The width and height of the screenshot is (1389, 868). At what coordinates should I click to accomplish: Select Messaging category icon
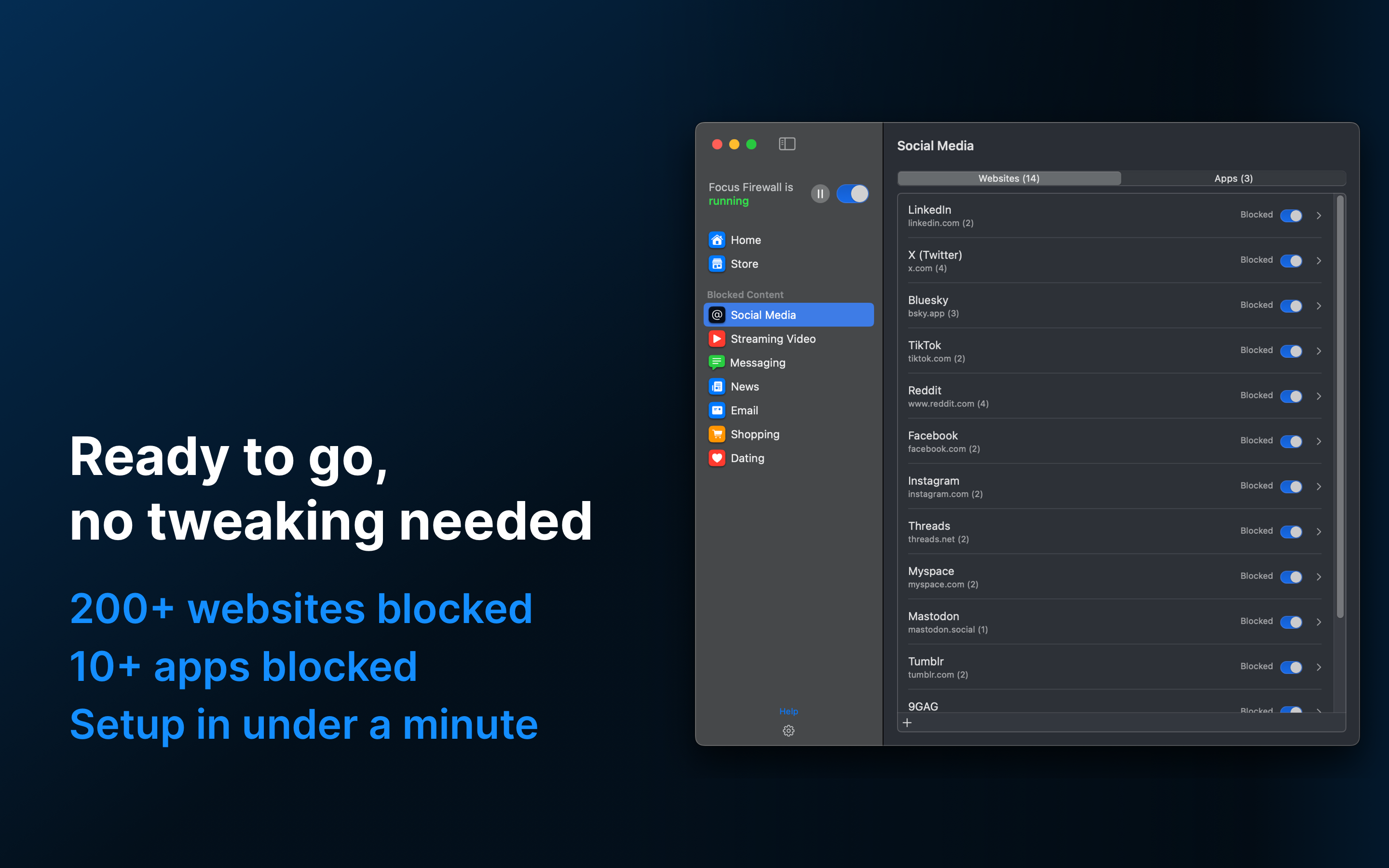(x=716, y=363)
